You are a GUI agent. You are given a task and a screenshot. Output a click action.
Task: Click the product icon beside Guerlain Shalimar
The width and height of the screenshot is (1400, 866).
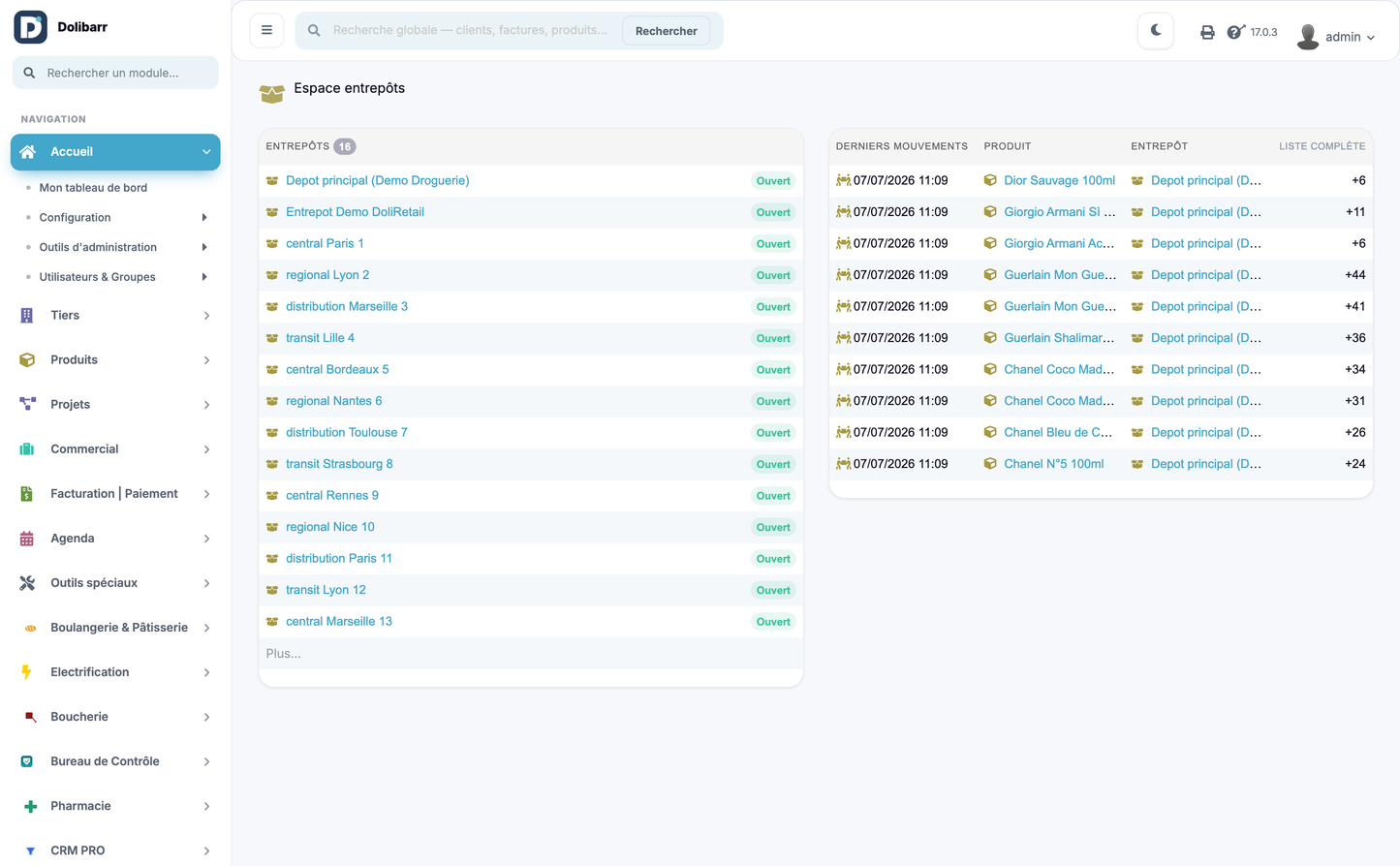coord(990,338)
